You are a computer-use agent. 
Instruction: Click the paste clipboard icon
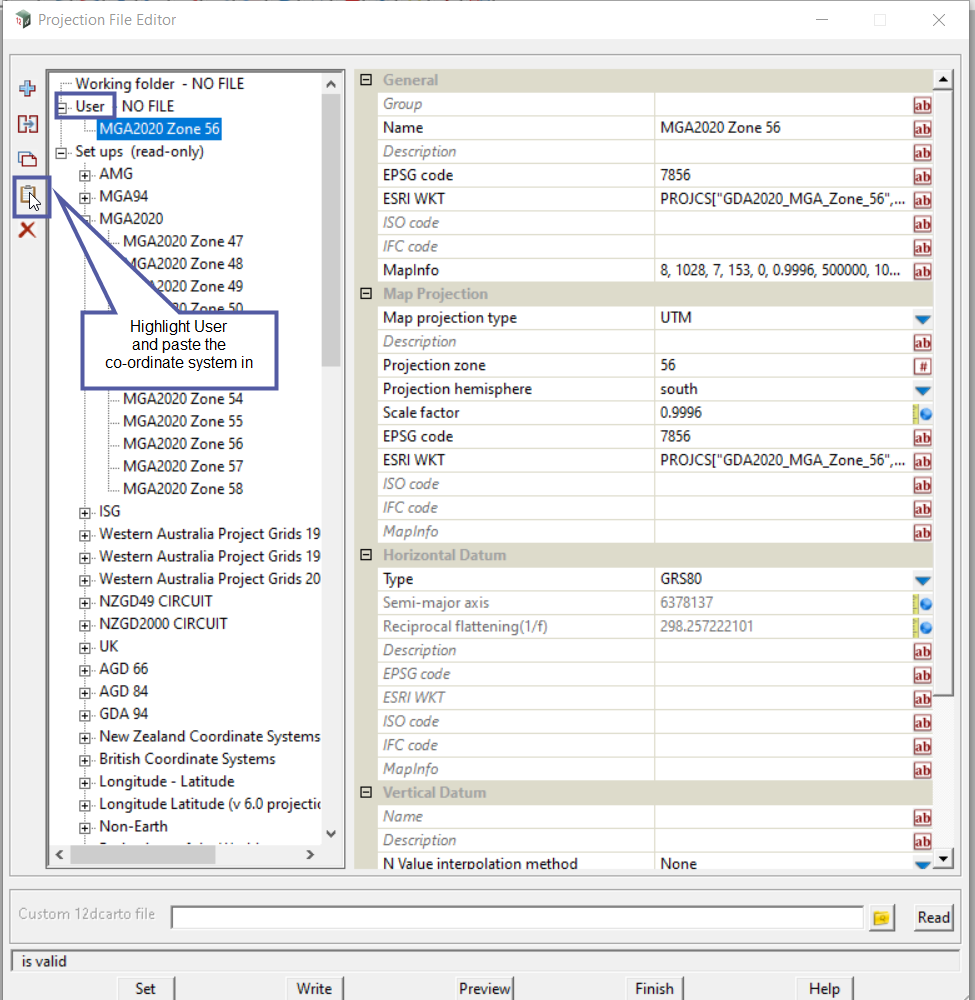pyautogui.click(x=29, y=195)
